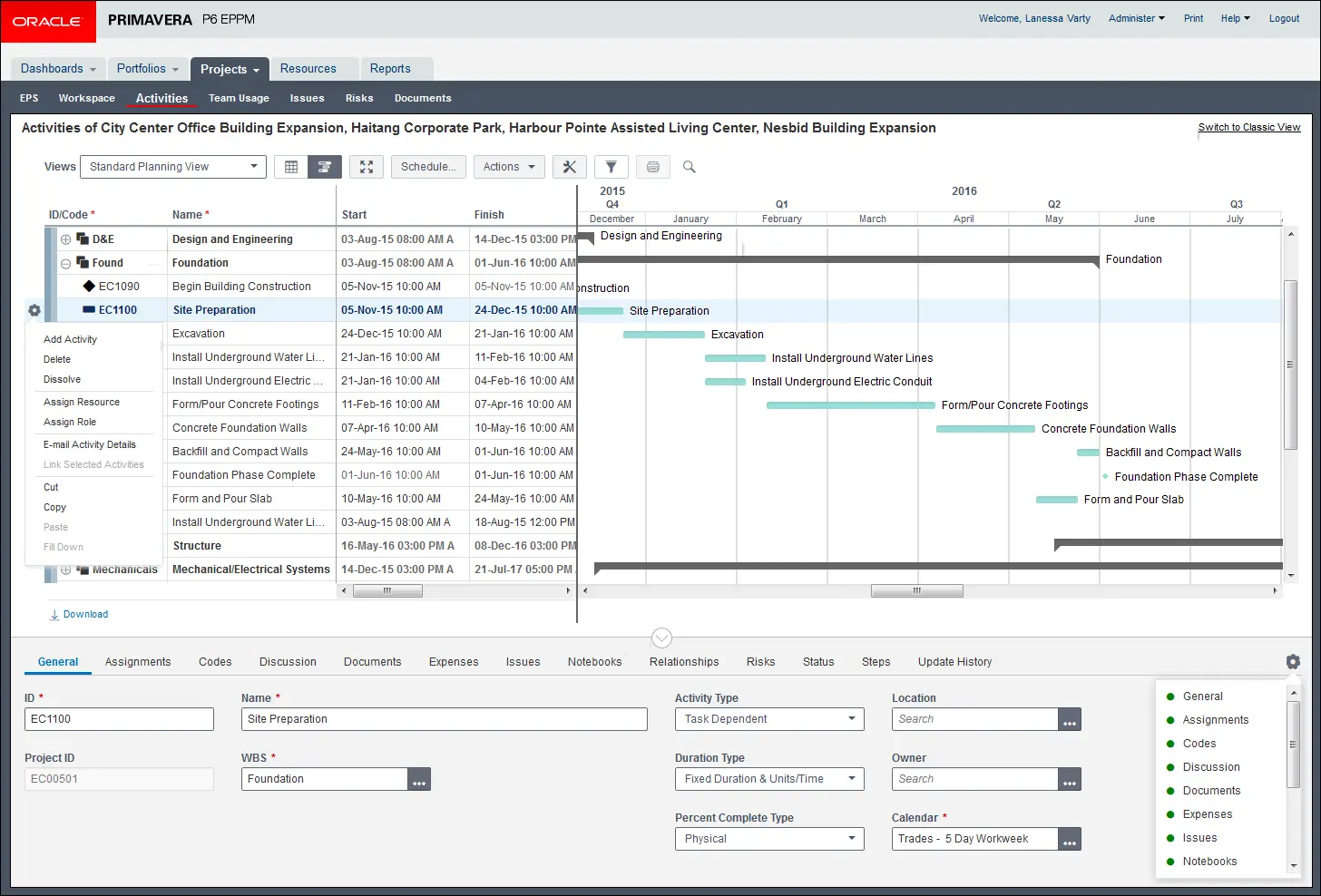Click the WBS browse ellipsis button
This screenshot has height=896, width=1321.
tap(419, 779)
